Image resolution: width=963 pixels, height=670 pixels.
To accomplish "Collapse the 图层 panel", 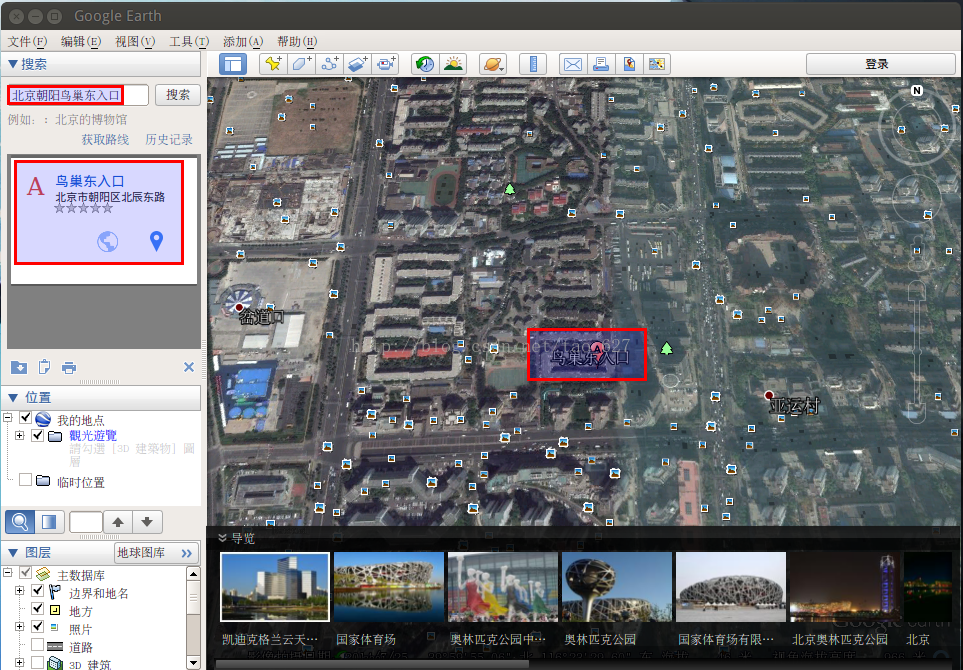I will [x=12, y=553].
